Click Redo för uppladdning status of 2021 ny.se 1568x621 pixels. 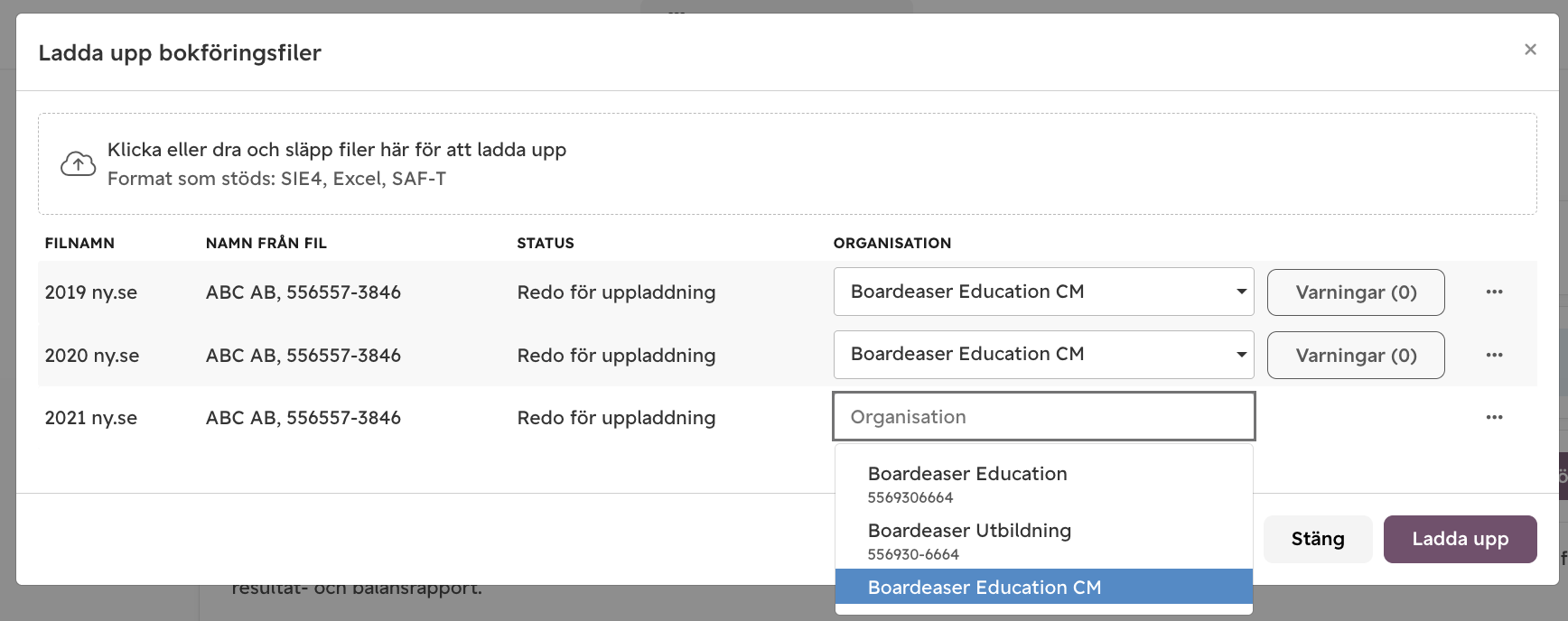click(x=616, y=418)
